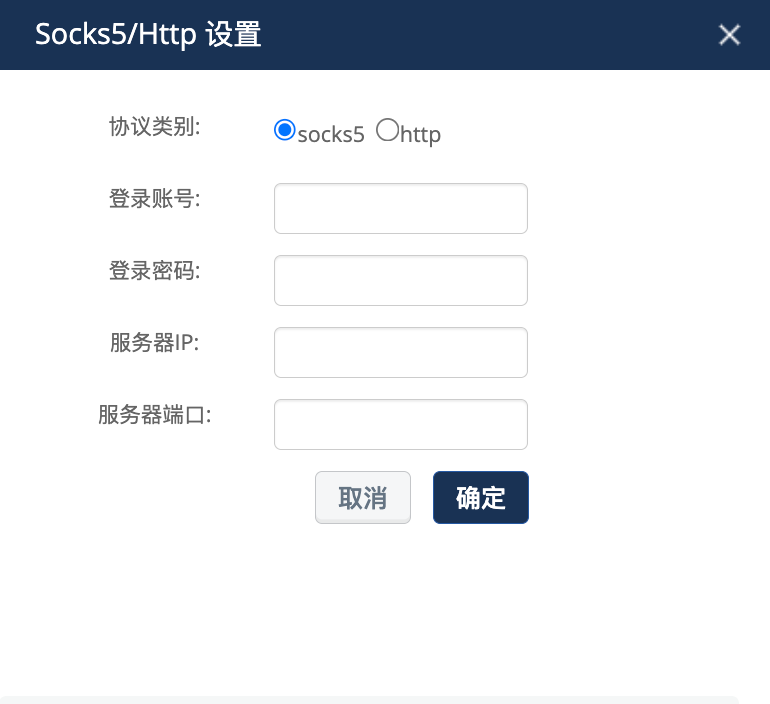Click the http option text label

(x=421, y=134)
